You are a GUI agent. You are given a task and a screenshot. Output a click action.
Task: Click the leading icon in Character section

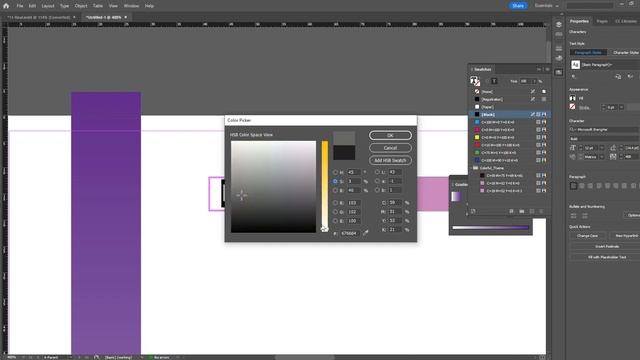point(613,148)
